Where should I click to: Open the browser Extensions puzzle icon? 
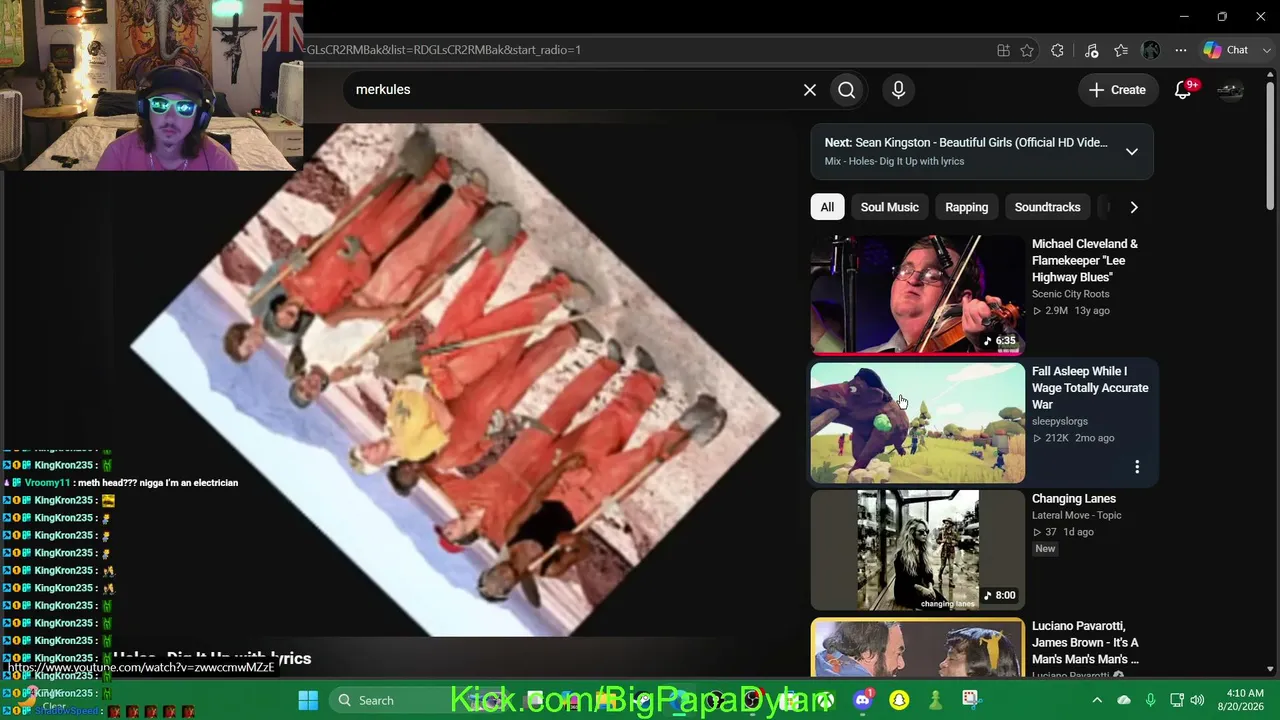click(x=1057, y=50)
